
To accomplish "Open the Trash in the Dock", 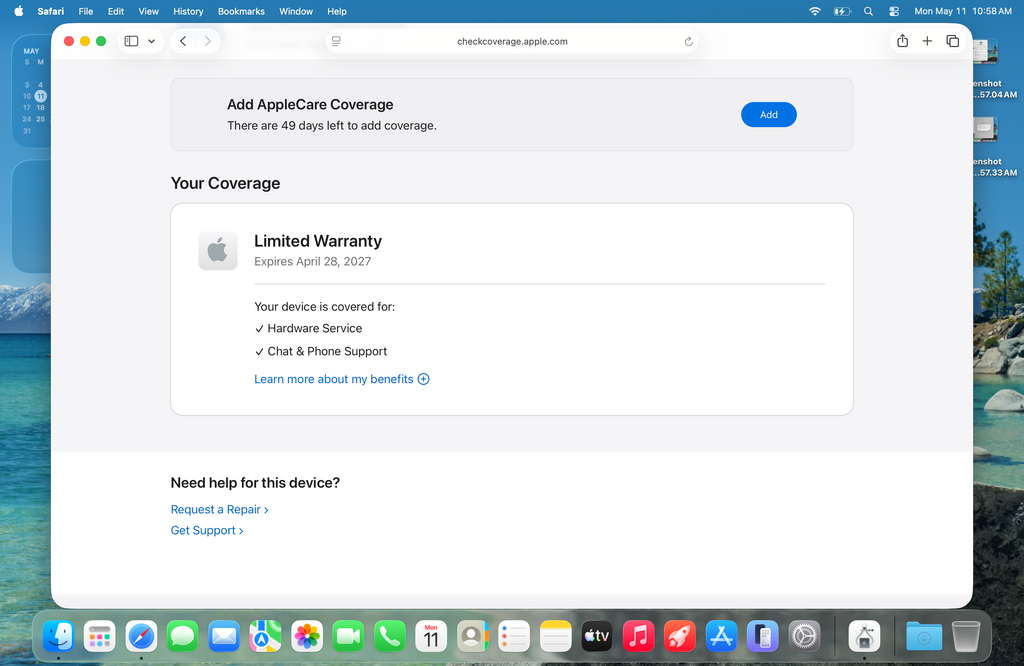I will tap(966, 636).
